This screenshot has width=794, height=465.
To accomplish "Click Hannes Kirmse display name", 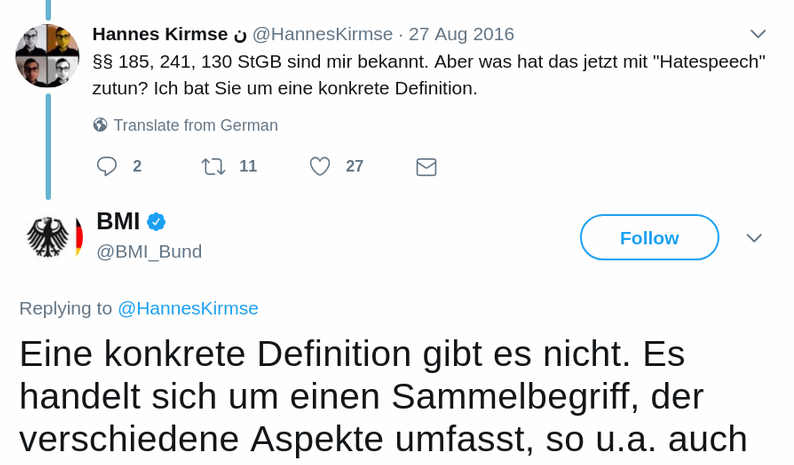I will (x=160, y=34).
